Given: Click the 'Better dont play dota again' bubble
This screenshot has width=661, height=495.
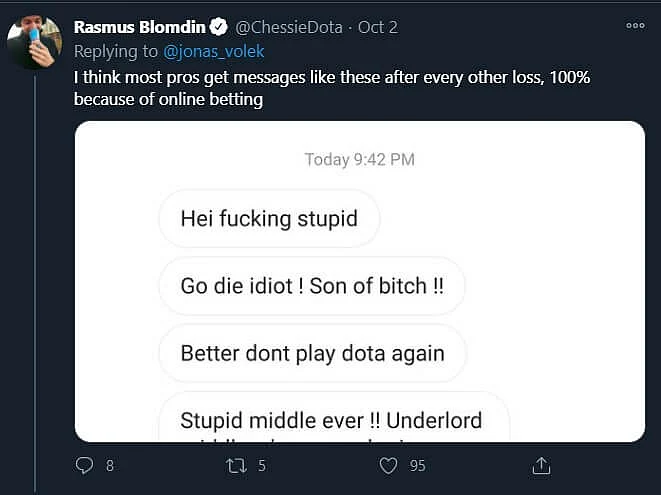Looking at the screenshot, I should [312, 353].
